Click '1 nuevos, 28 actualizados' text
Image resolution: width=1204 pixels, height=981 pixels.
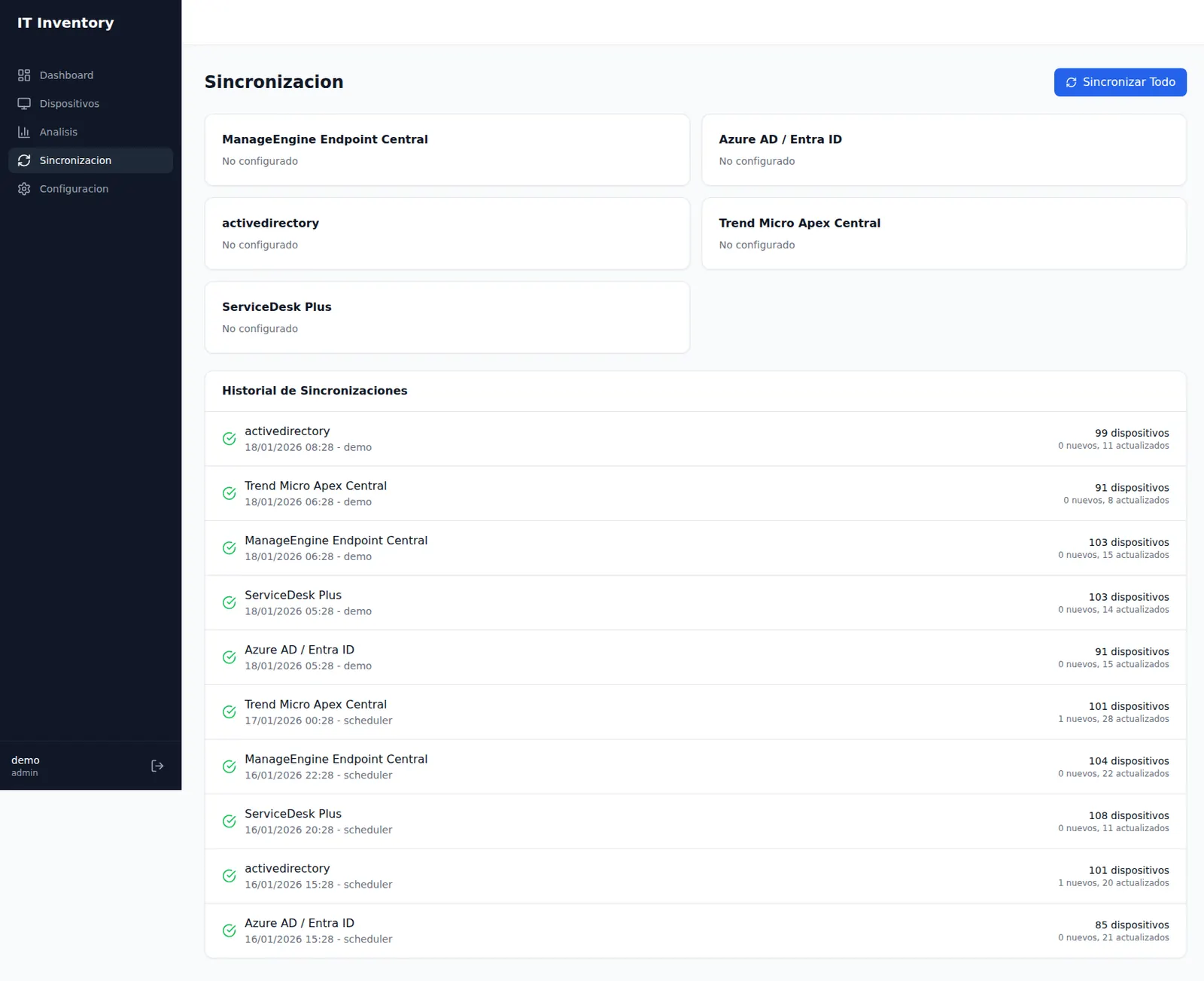(1114, 719)
